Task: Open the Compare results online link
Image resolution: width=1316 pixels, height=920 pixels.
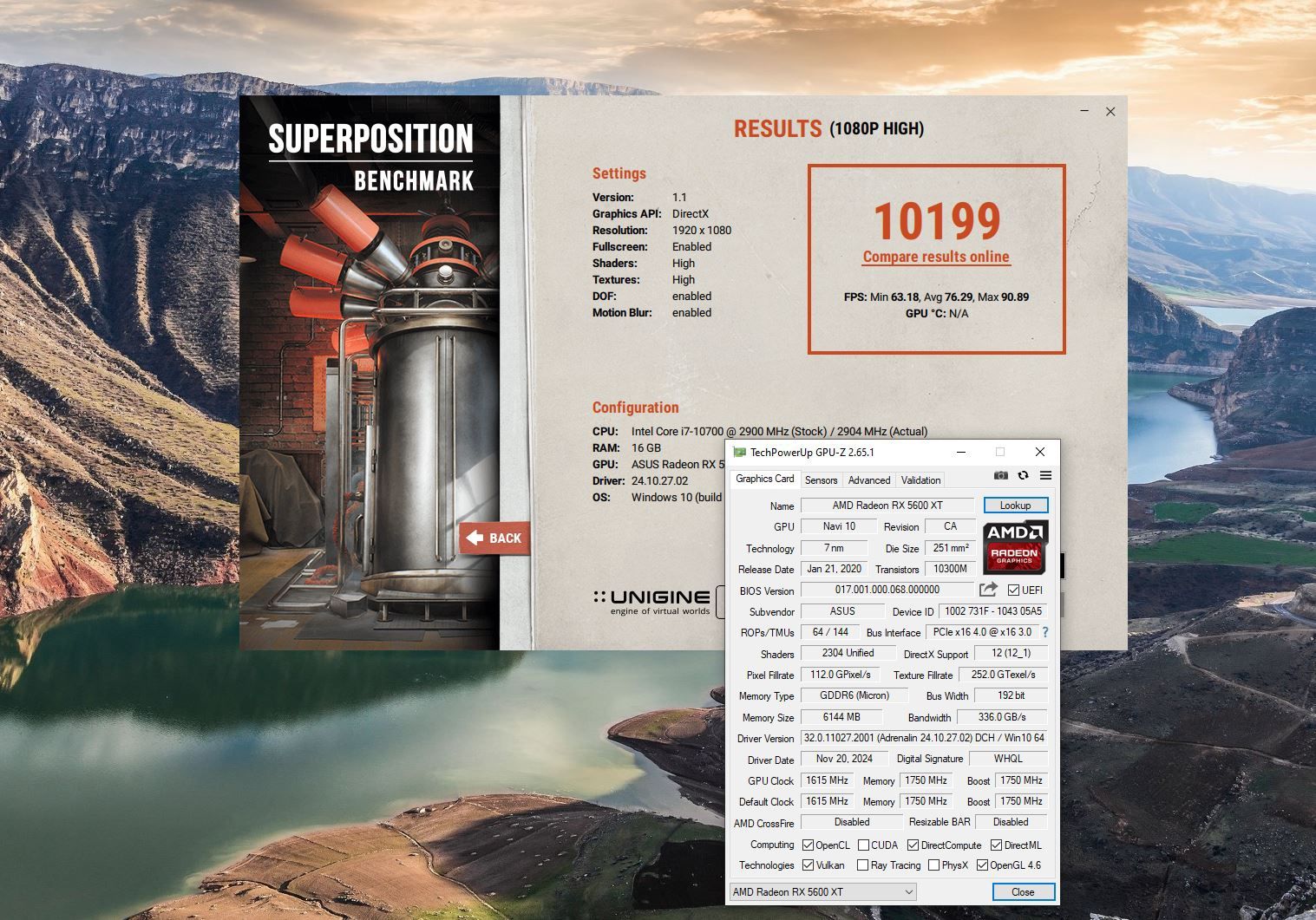Action: tap(936, 257)
